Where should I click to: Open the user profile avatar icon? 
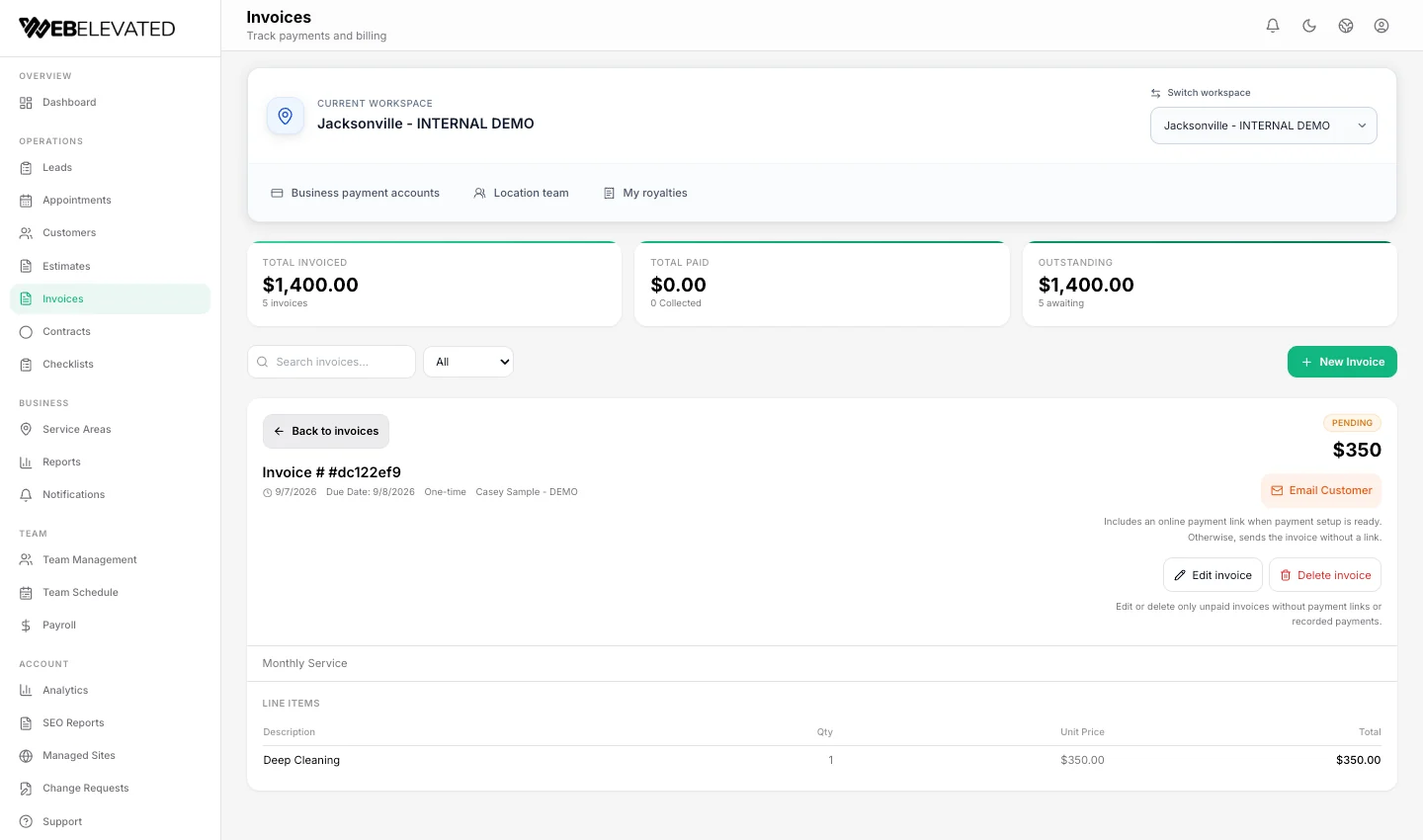(x=1381, y=26)
